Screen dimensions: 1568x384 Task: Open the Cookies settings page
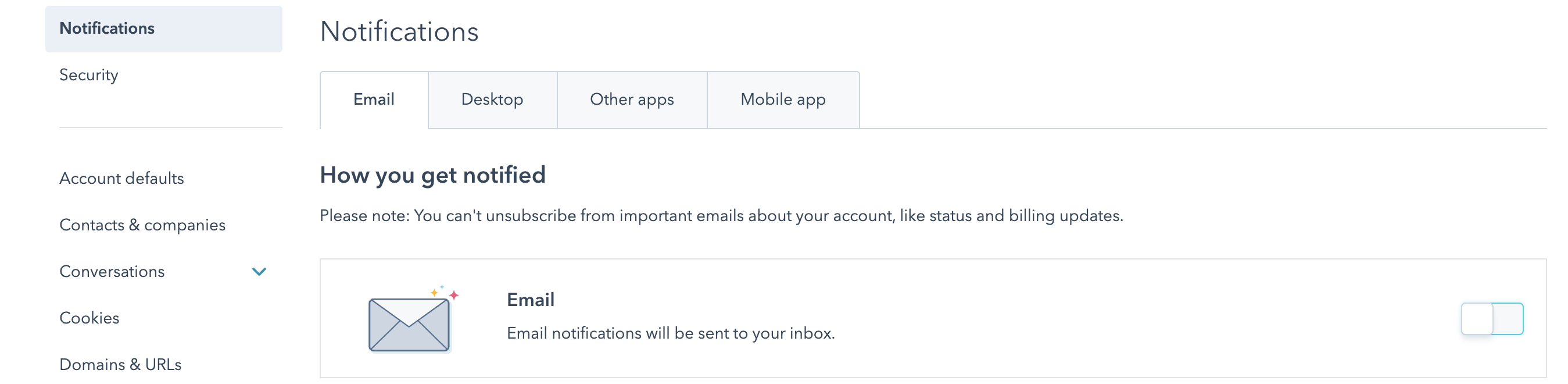[90, 318]
